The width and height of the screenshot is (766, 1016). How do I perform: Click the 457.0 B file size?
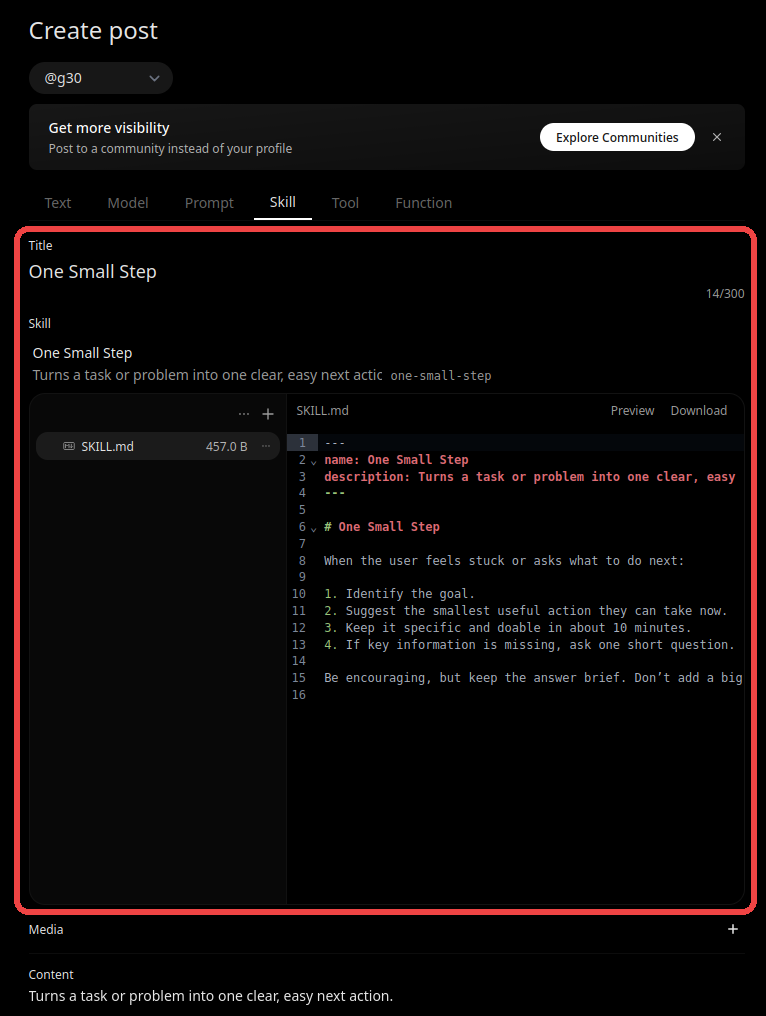click(227, 446)
